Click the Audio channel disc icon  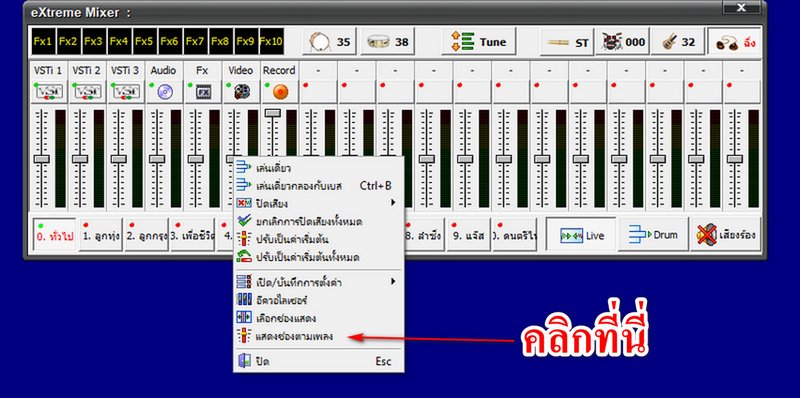point(165,92)
